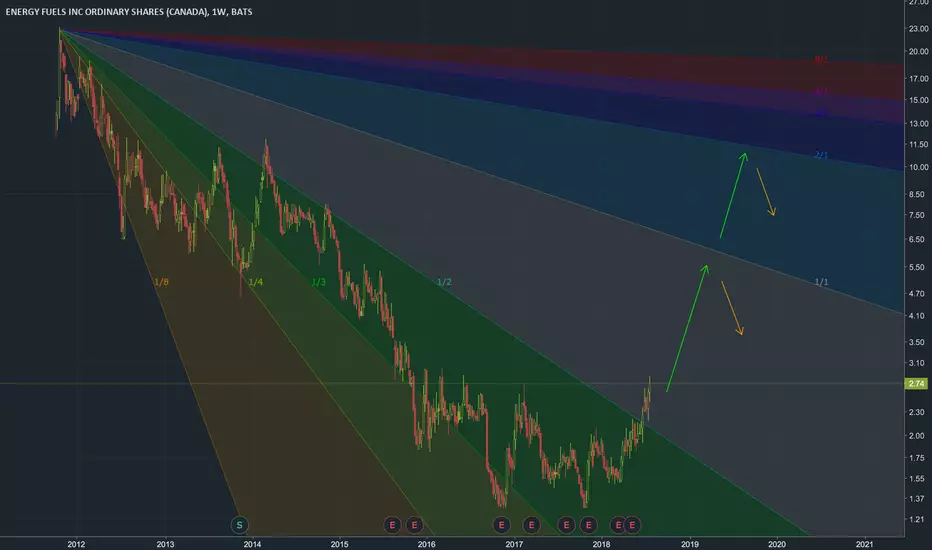Select the current price tag 2.74
Image resolution: width=932 pixels, height=550 pixels.
pos(917,384)
